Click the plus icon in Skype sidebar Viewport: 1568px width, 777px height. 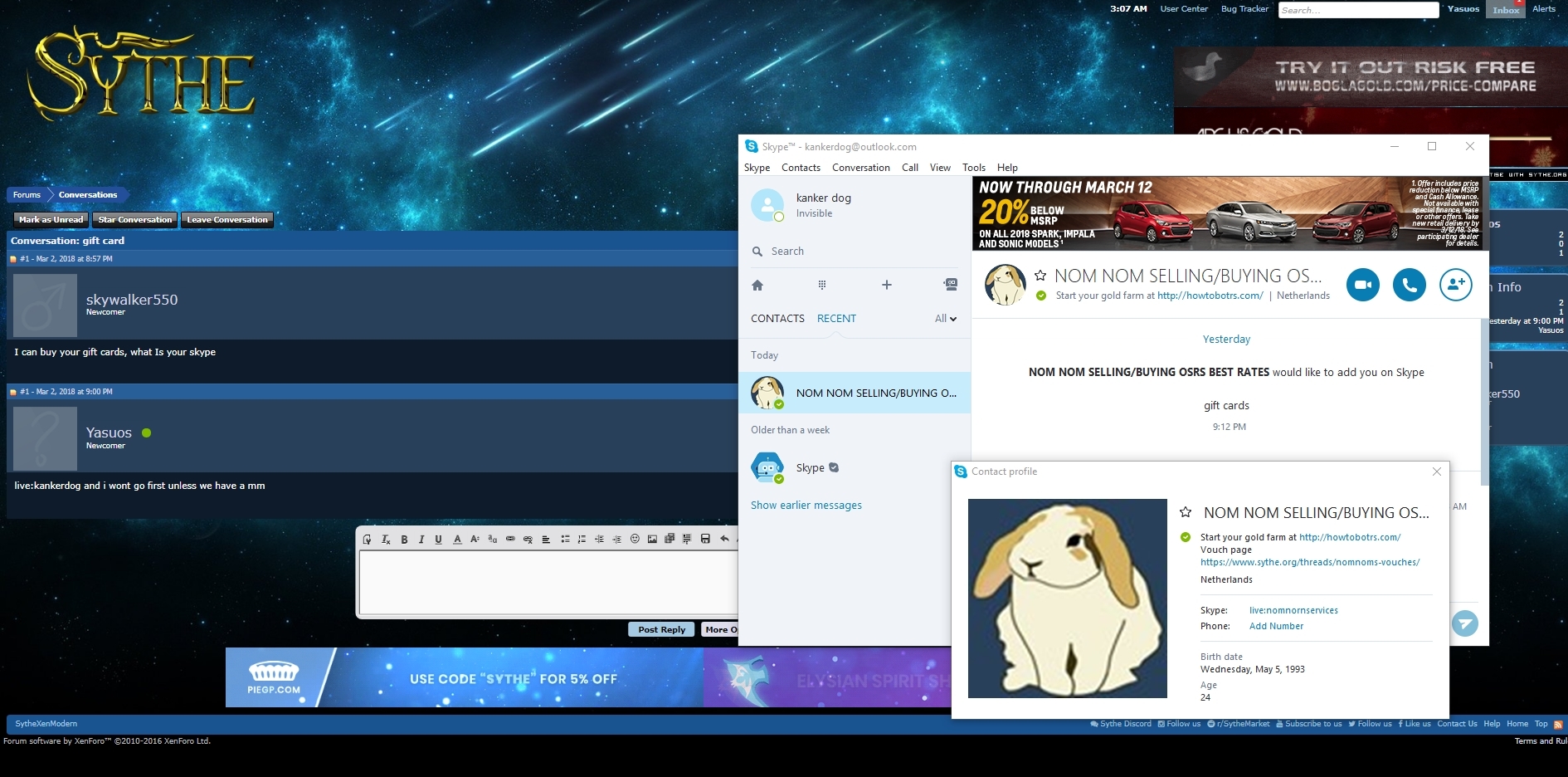click(887, 285)
